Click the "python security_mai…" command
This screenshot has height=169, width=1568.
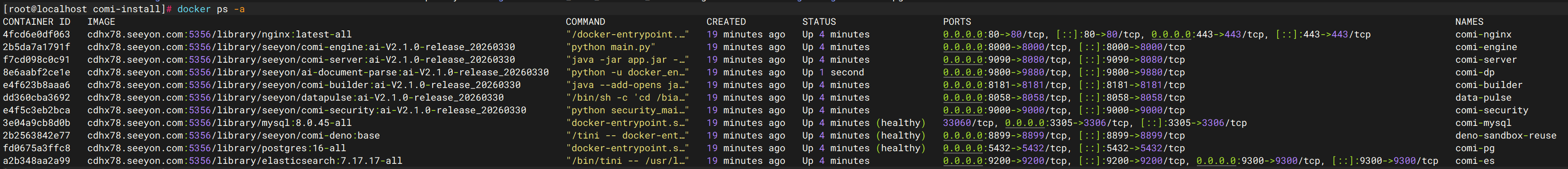point(628,110)
